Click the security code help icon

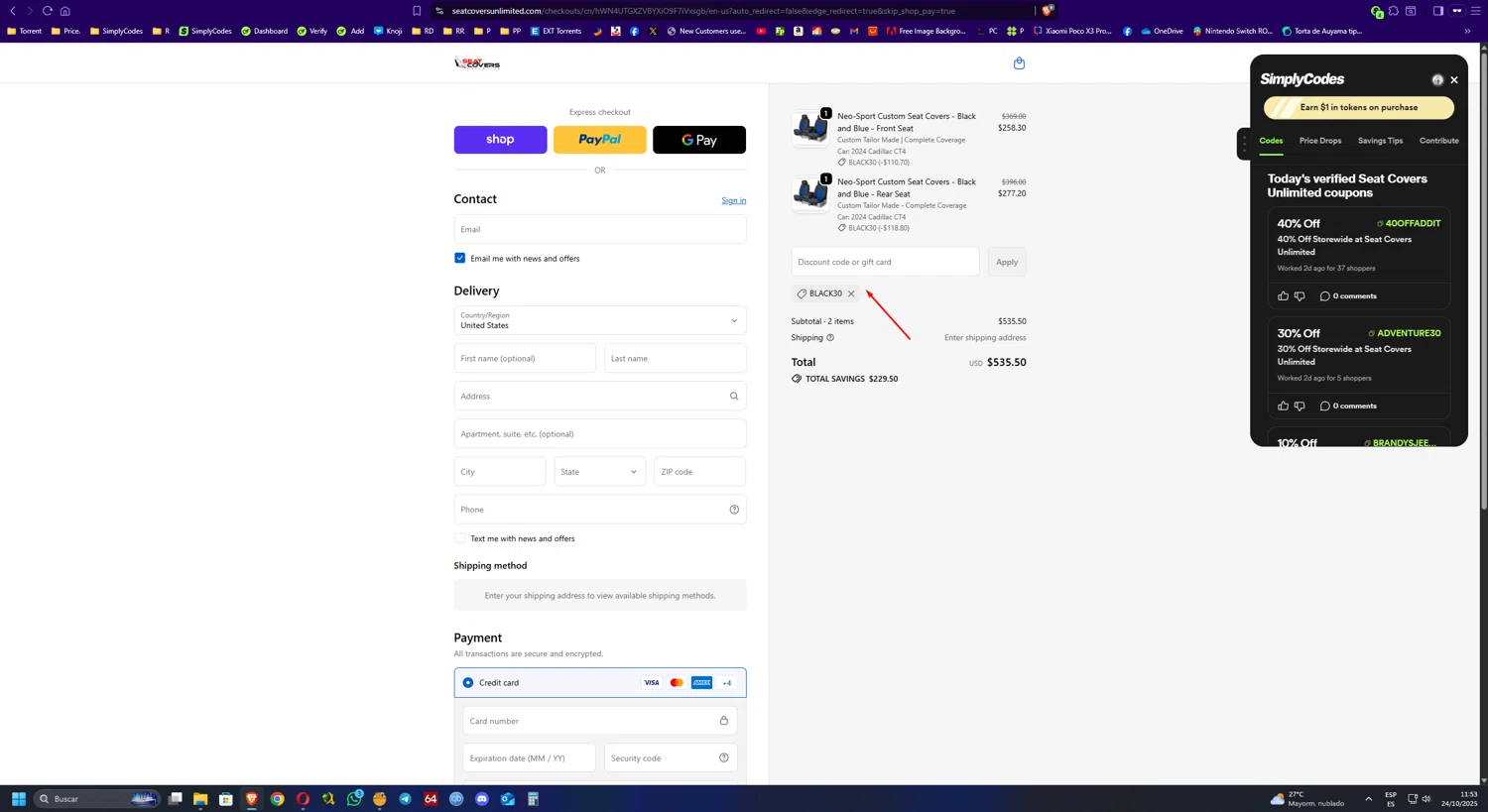tap(724, 758)
